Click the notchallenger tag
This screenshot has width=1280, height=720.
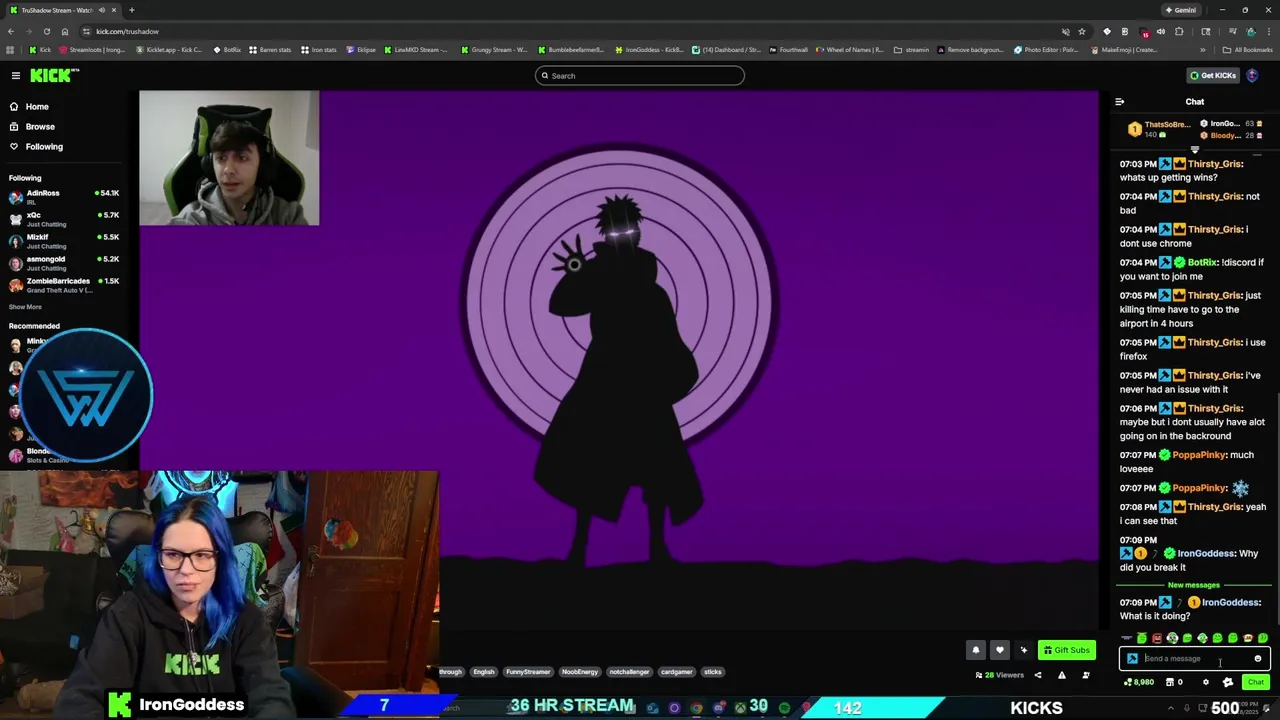(x=629, y=672)
